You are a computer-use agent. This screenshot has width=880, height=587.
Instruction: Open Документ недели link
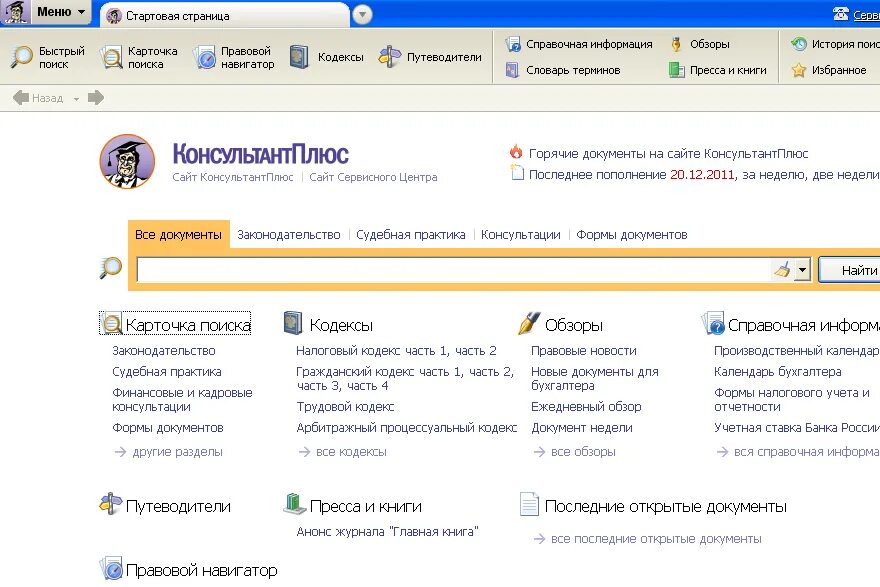coord(581,428)
